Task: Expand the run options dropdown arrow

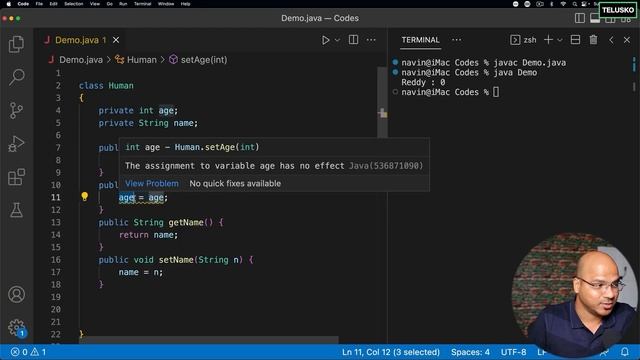Action: (x=337, y=40)
